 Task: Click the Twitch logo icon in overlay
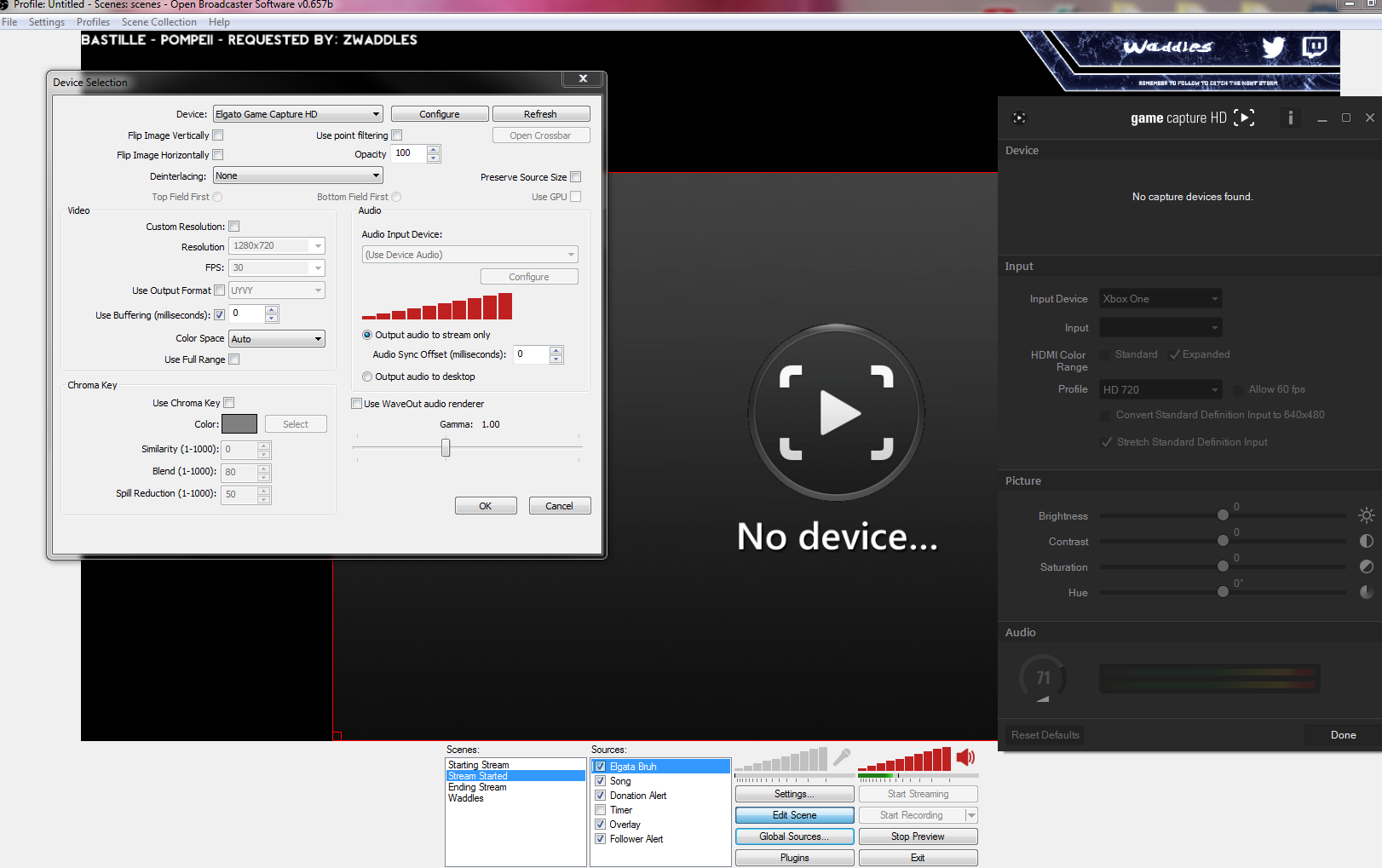click(x=1314, y=47)
